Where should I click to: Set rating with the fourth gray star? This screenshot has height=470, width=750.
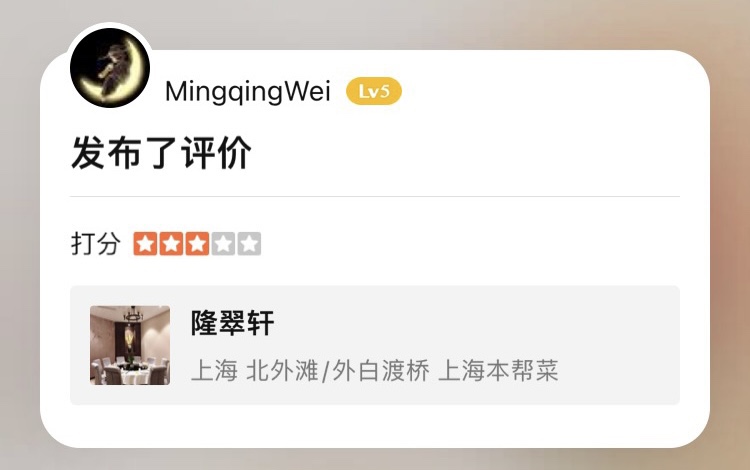(223, 244)
